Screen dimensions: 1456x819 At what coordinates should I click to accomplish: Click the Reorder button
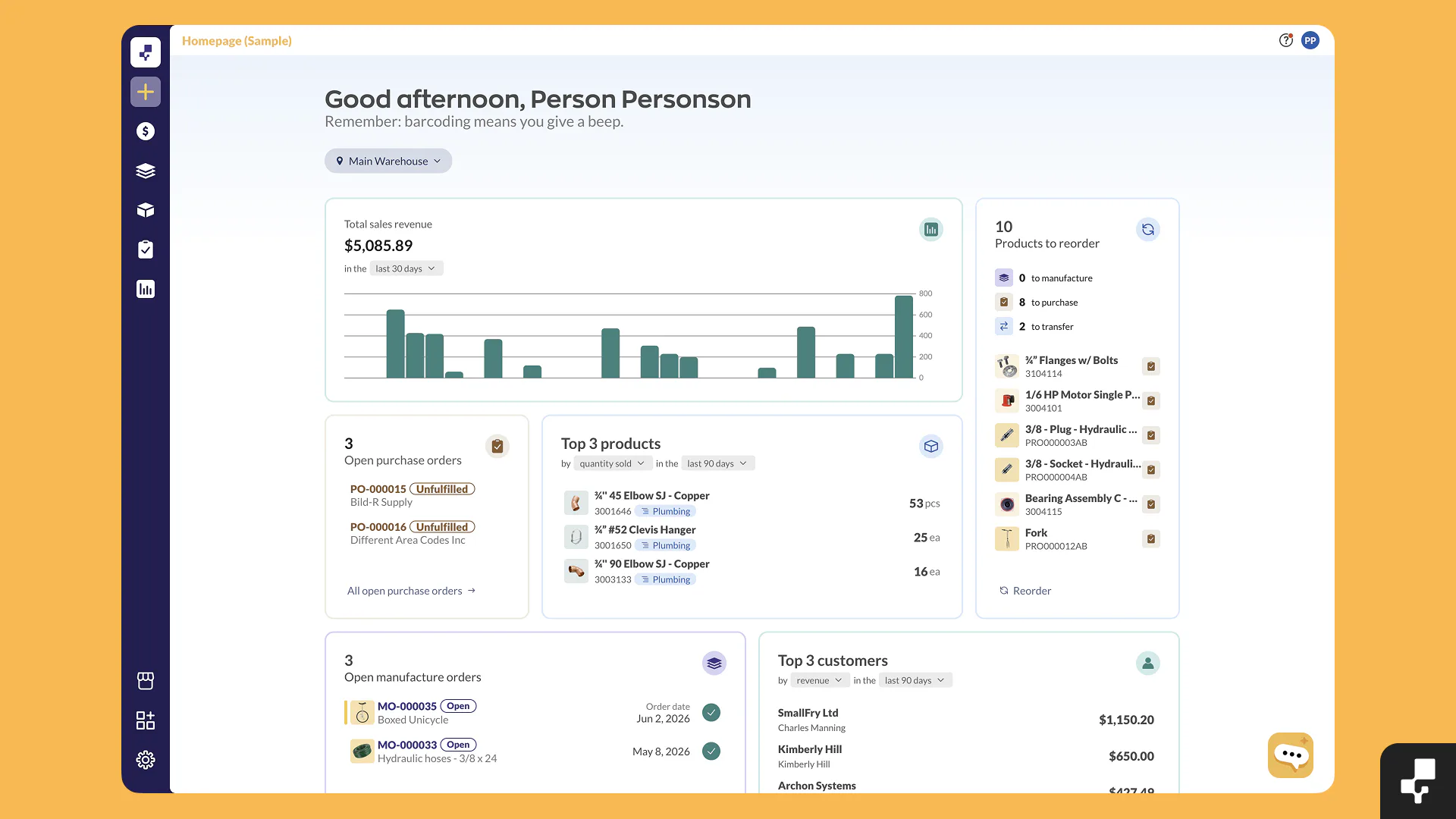pyautogui.click(x=1025, y=591)
